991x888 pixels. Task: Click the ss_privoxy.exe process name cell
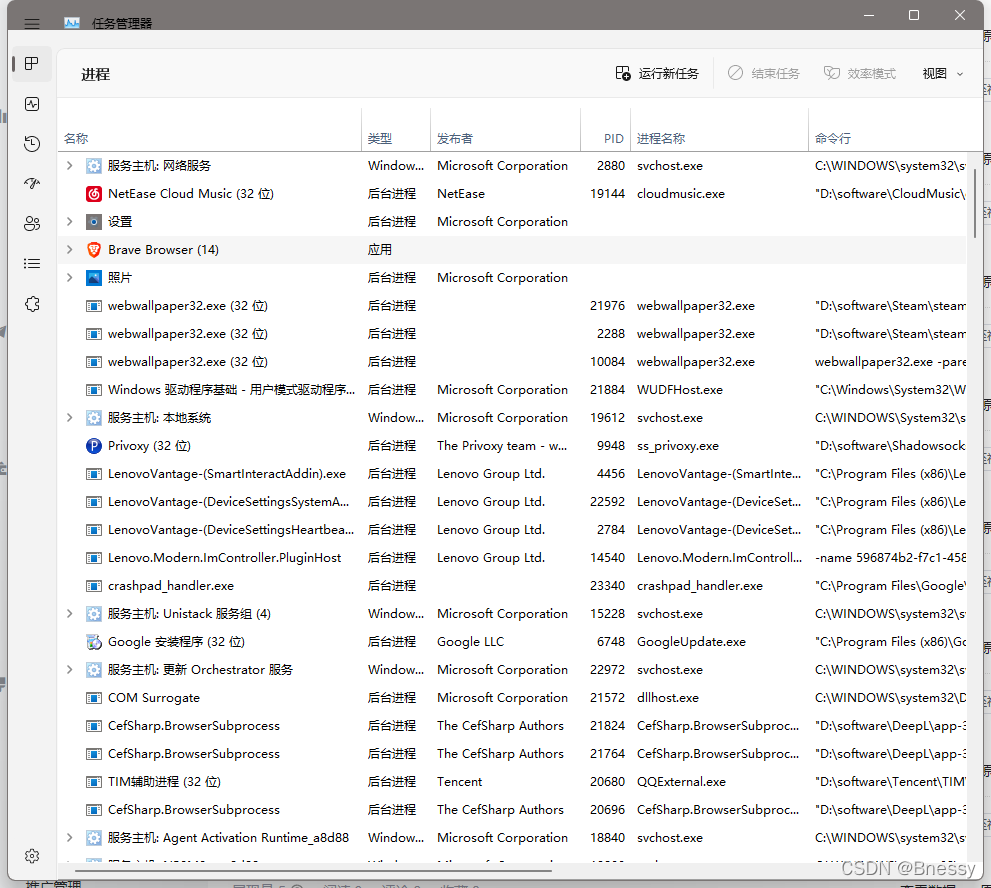tap(678, 446)
